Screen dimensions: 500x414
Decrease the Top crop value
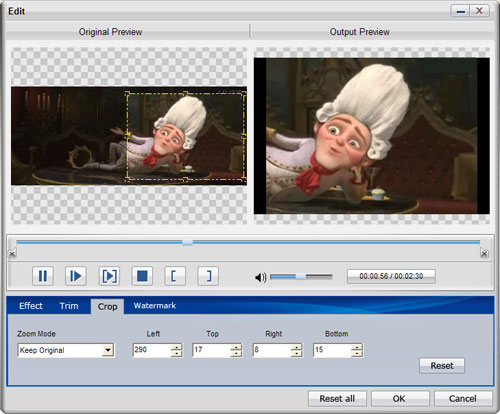236,353
